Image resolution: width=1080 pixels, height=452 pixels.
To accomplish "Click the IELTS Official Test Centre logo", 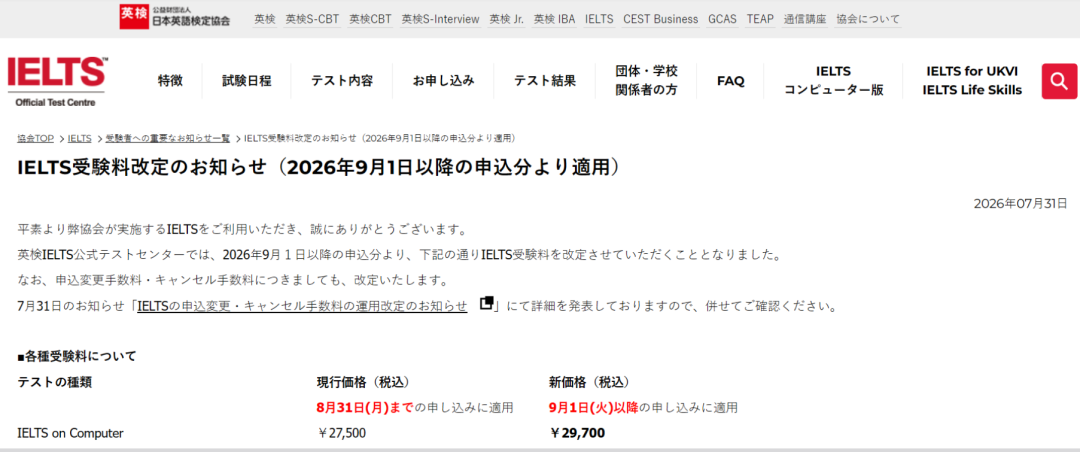I will (x=56, y=81).
